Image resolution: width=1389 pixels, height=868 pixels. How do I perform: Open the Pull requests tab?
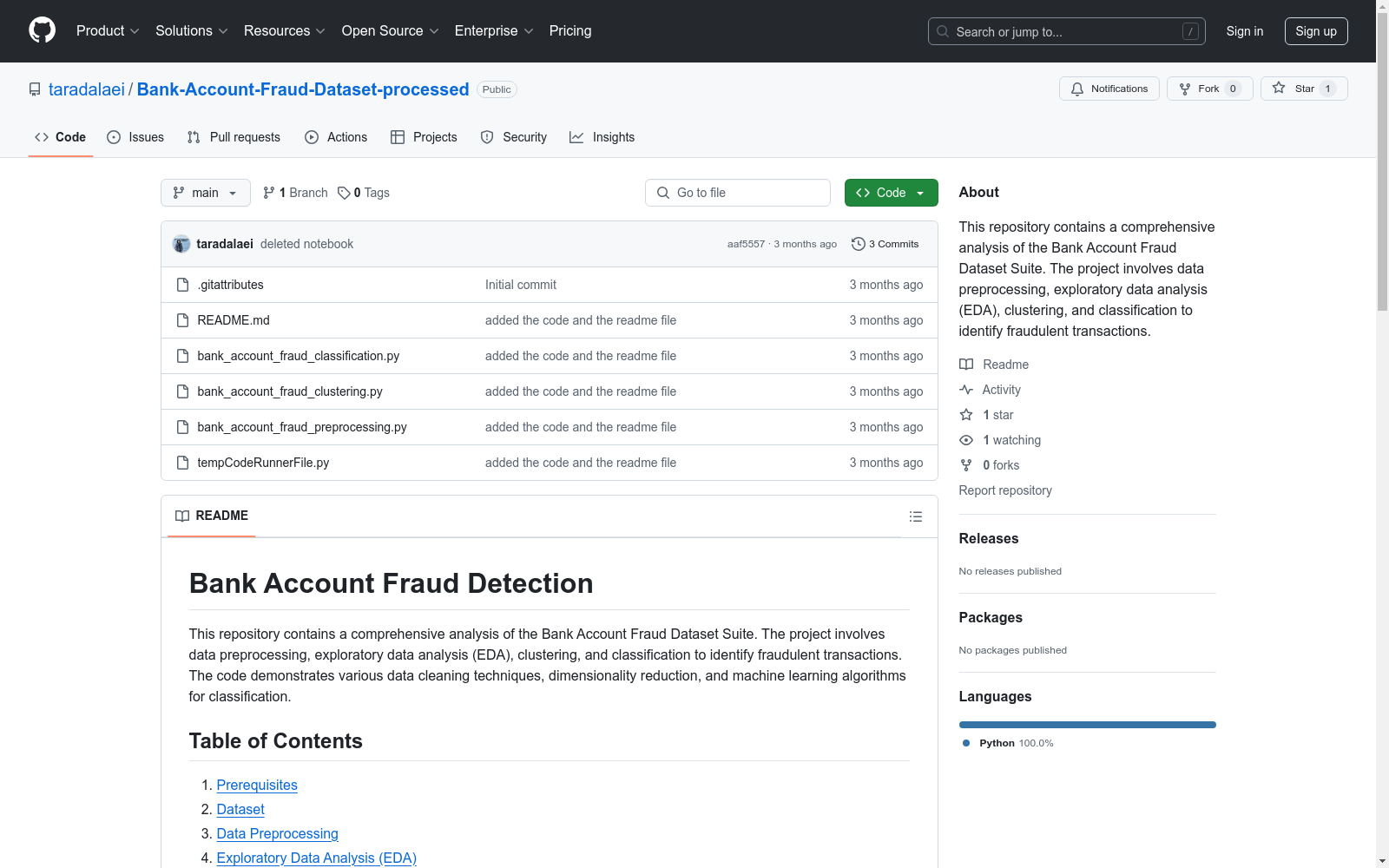(234, 137)
